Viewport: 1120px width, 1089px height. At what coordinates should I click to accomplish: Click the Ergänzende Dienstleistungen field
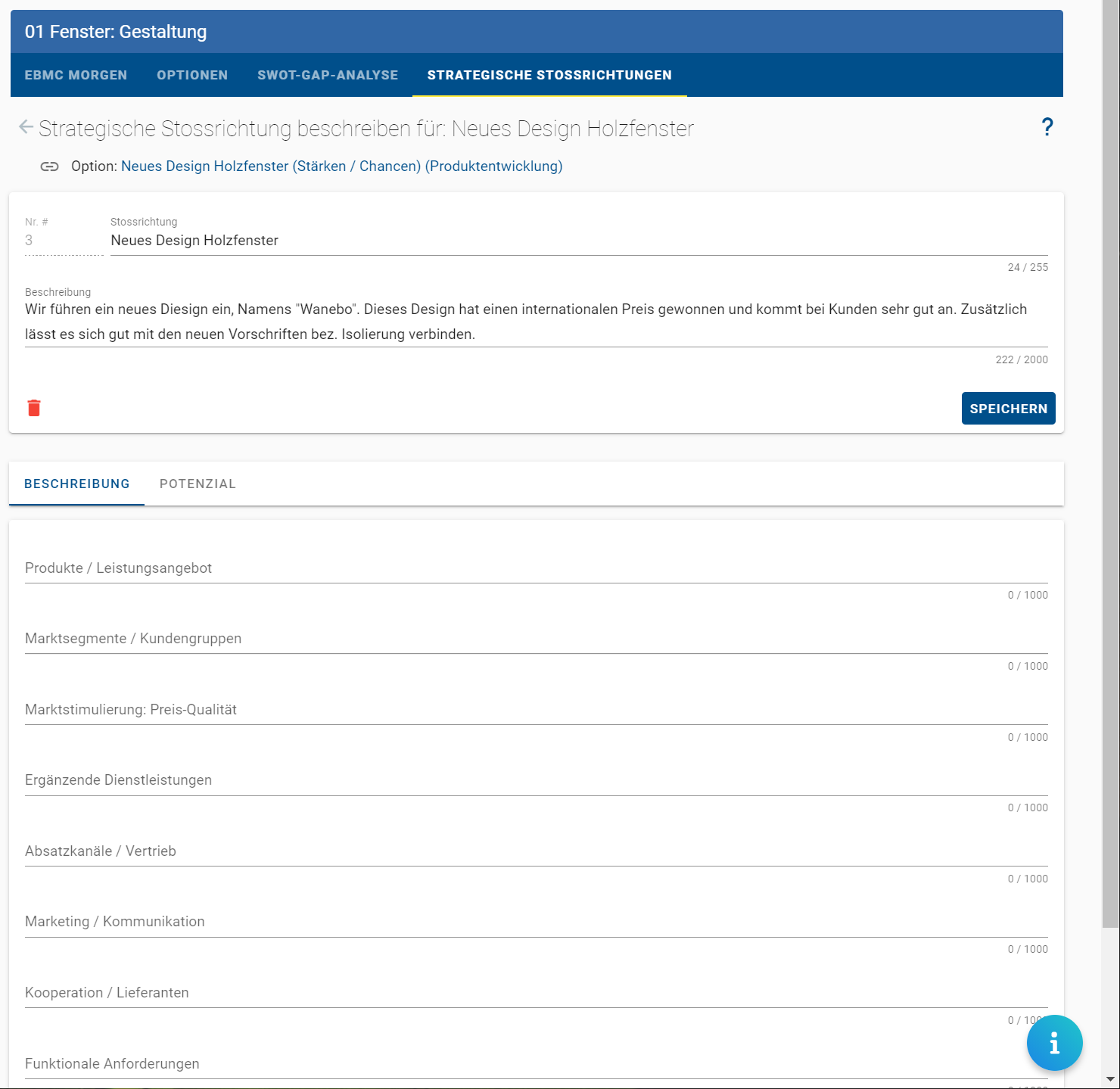click(x=537, y=780)
